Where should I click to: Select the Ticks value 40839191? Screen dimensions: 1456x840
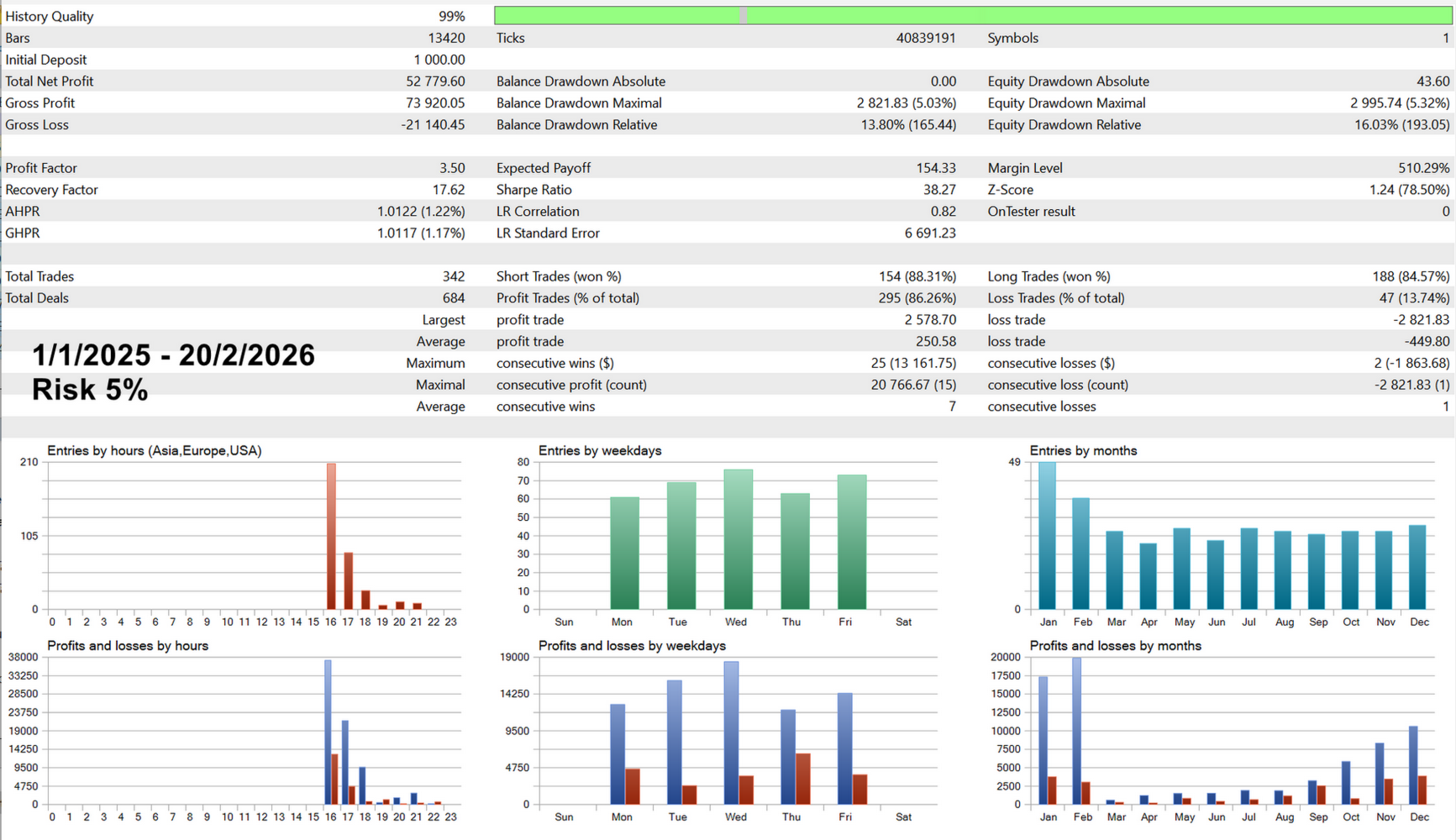point(926,38)
